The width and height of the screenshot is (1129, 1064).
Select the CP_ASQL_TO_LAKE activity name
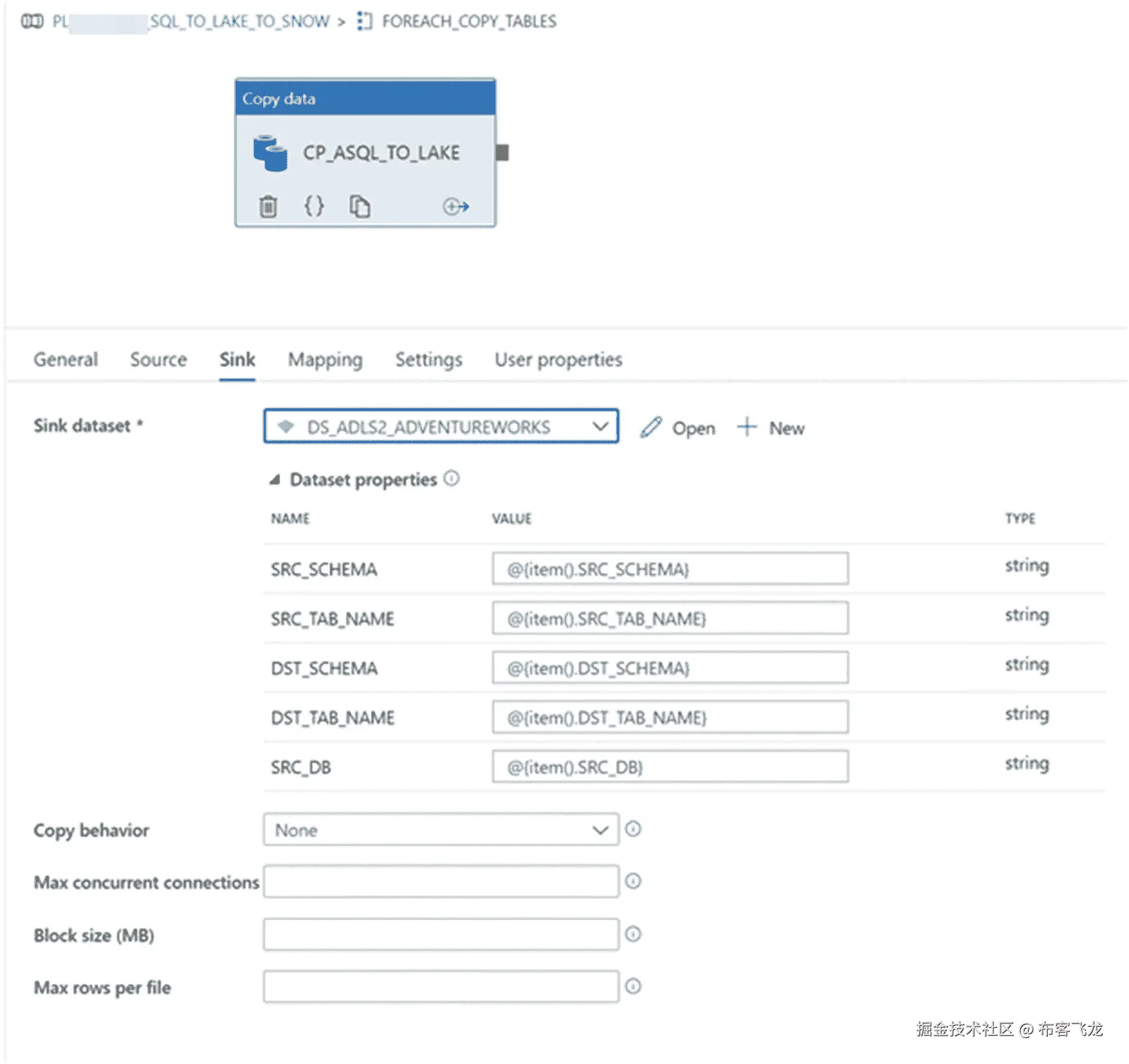point(381,153)
